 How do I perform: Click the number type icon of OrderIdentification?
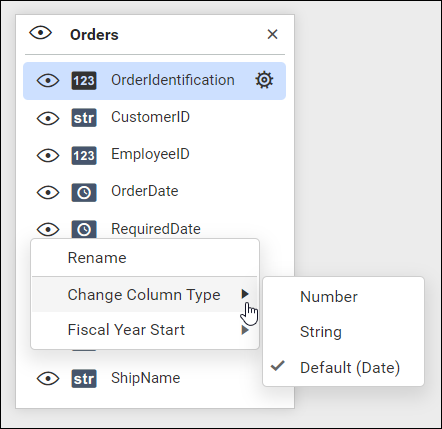point(84,81)
